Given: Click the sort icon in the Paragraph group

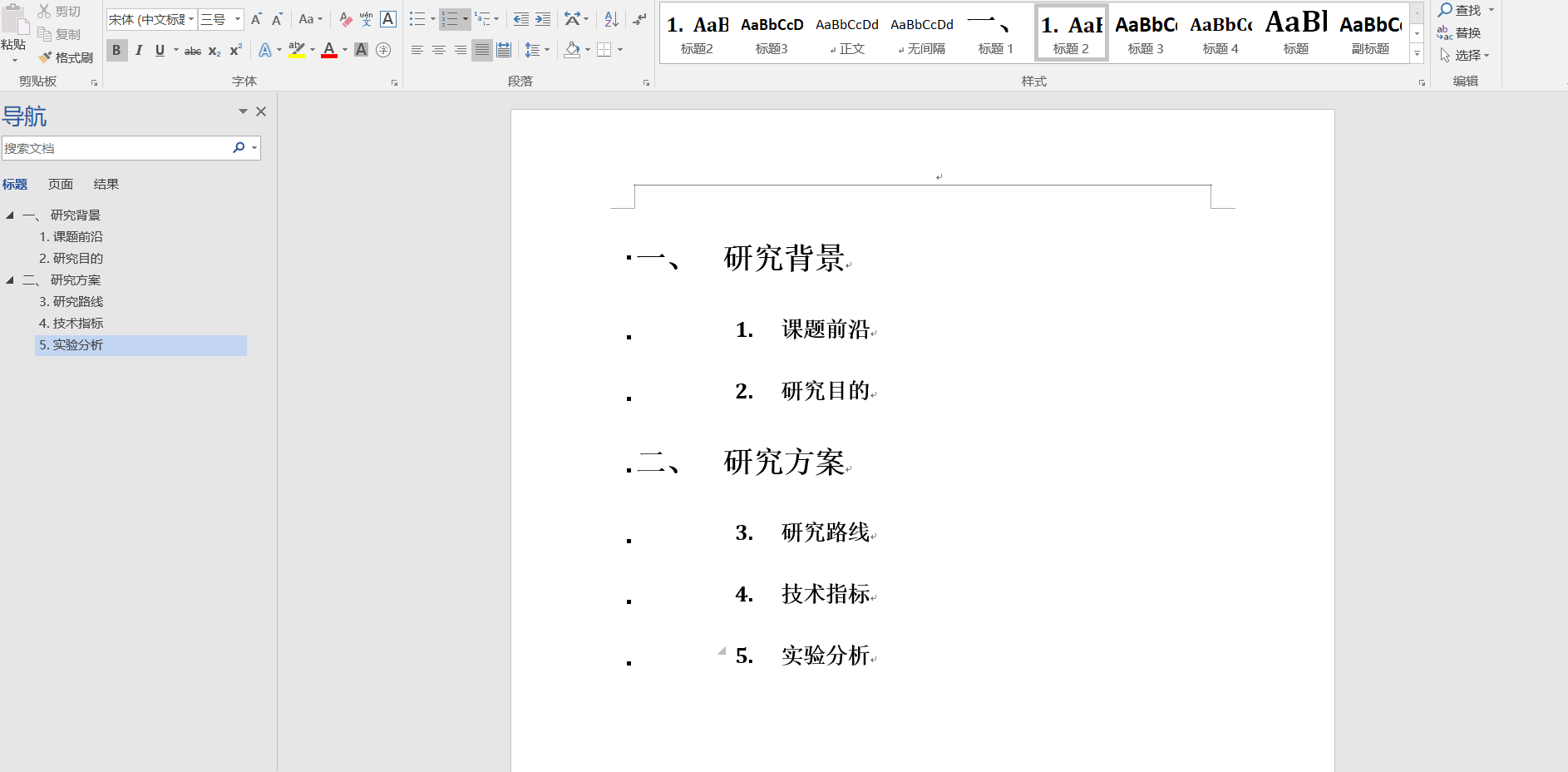Looking at the screenshot, I should tap(611, 18).
